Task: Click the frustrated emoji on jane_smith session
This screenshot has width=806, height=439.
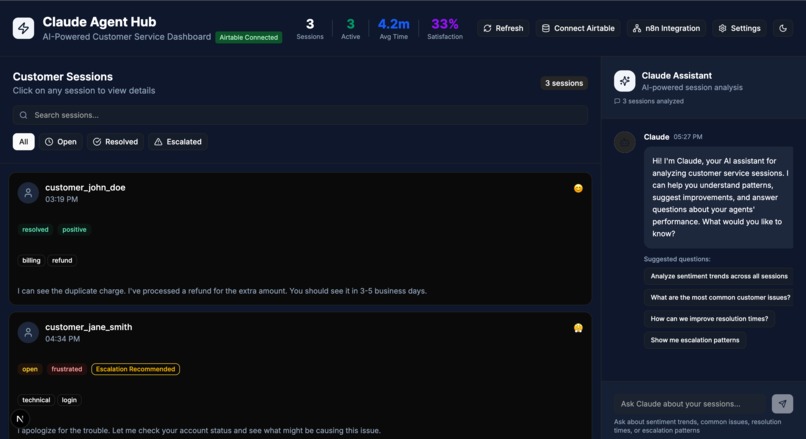Action: pos(578,328)
